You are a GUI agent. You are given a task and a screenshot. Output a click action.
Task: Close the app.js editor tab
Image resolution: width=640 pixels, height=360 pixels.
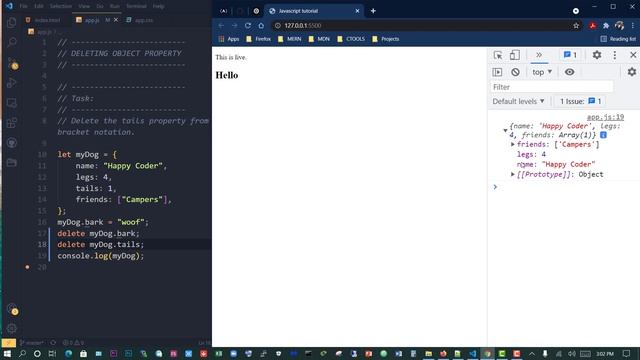point(116,20)
